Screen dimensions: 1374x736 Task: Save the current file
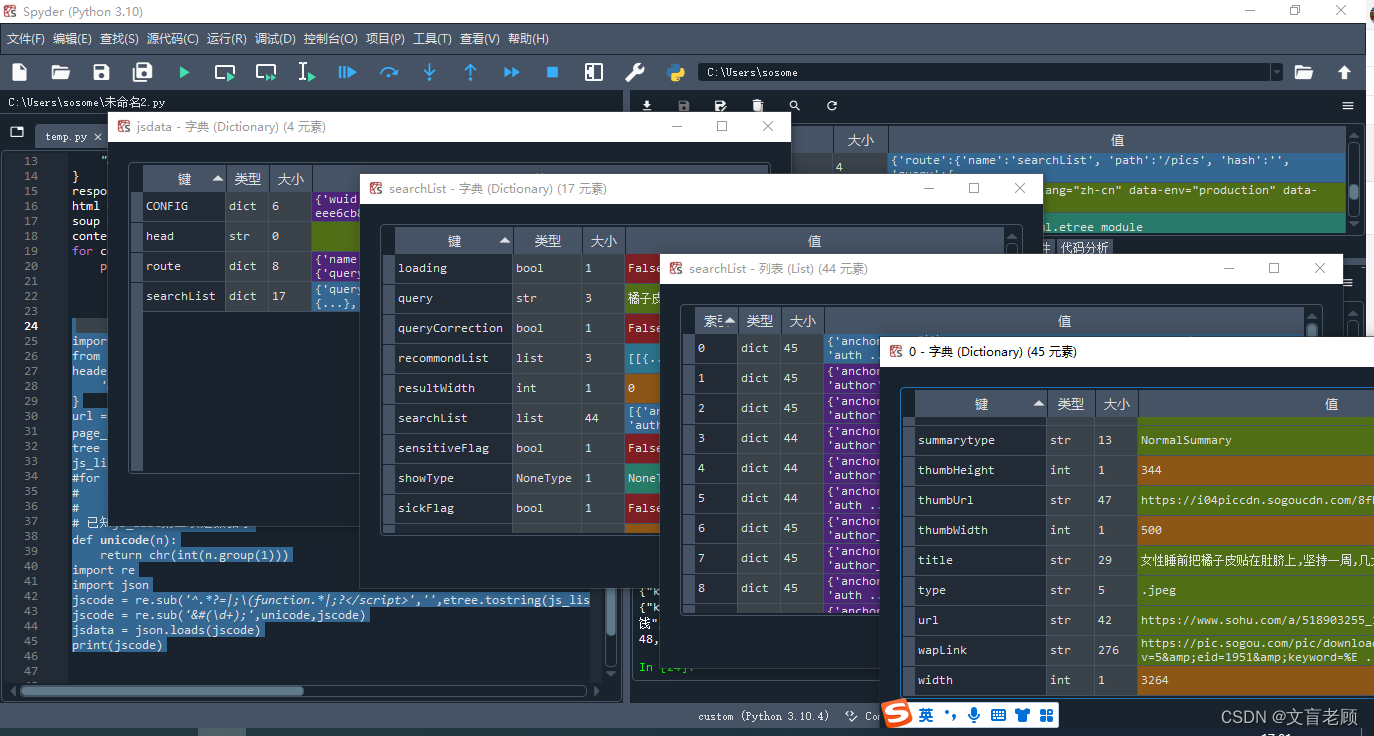point(101,72)
